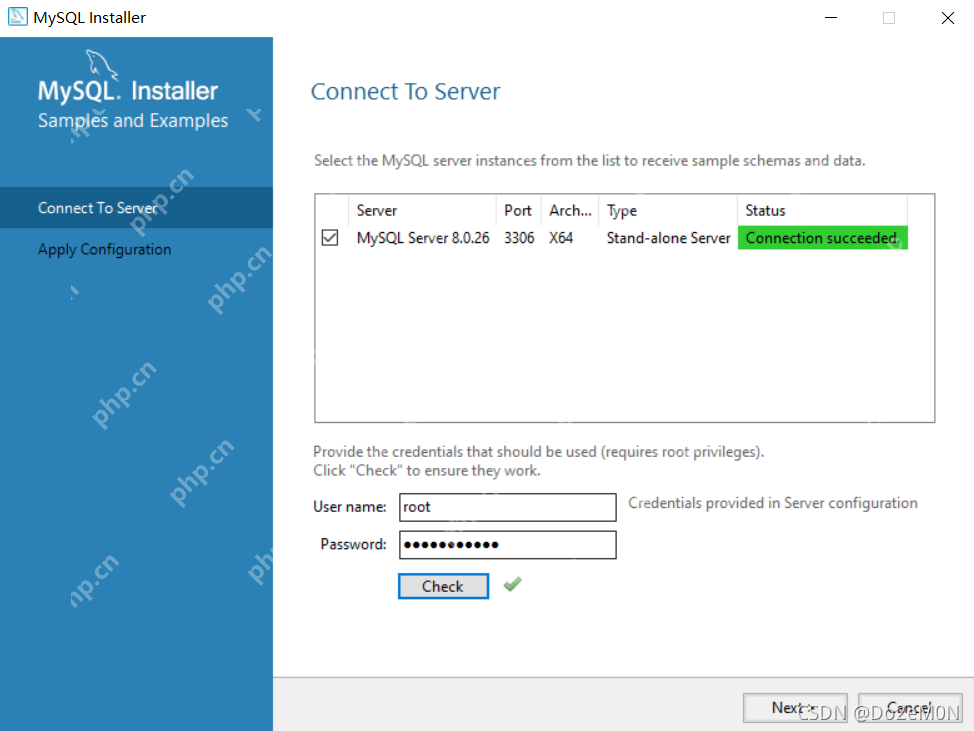
Task: Go to the Apply Configuration step
Action: 104,249
